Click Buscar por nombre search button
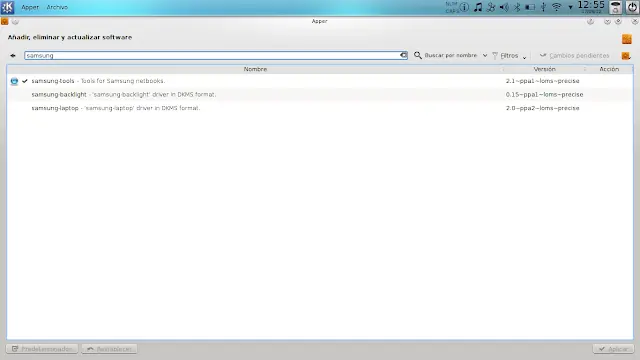640x360 pixels. [446, 55]
